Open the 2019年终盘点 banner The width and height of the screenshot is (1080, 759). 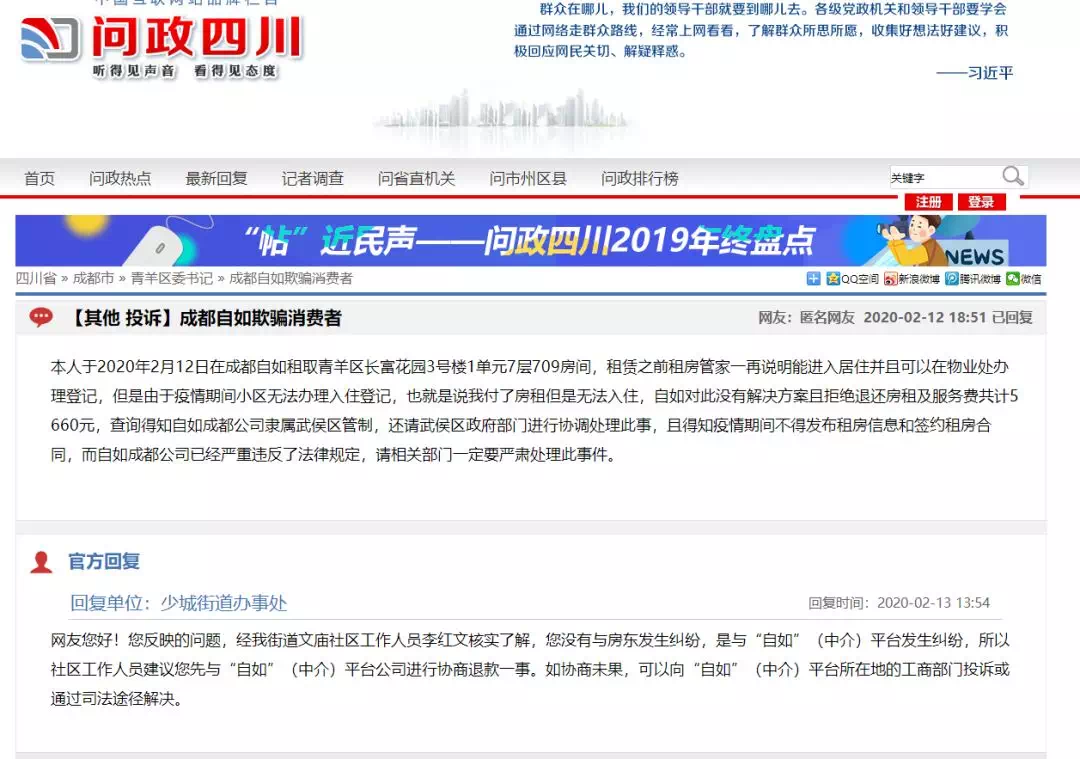530,240
